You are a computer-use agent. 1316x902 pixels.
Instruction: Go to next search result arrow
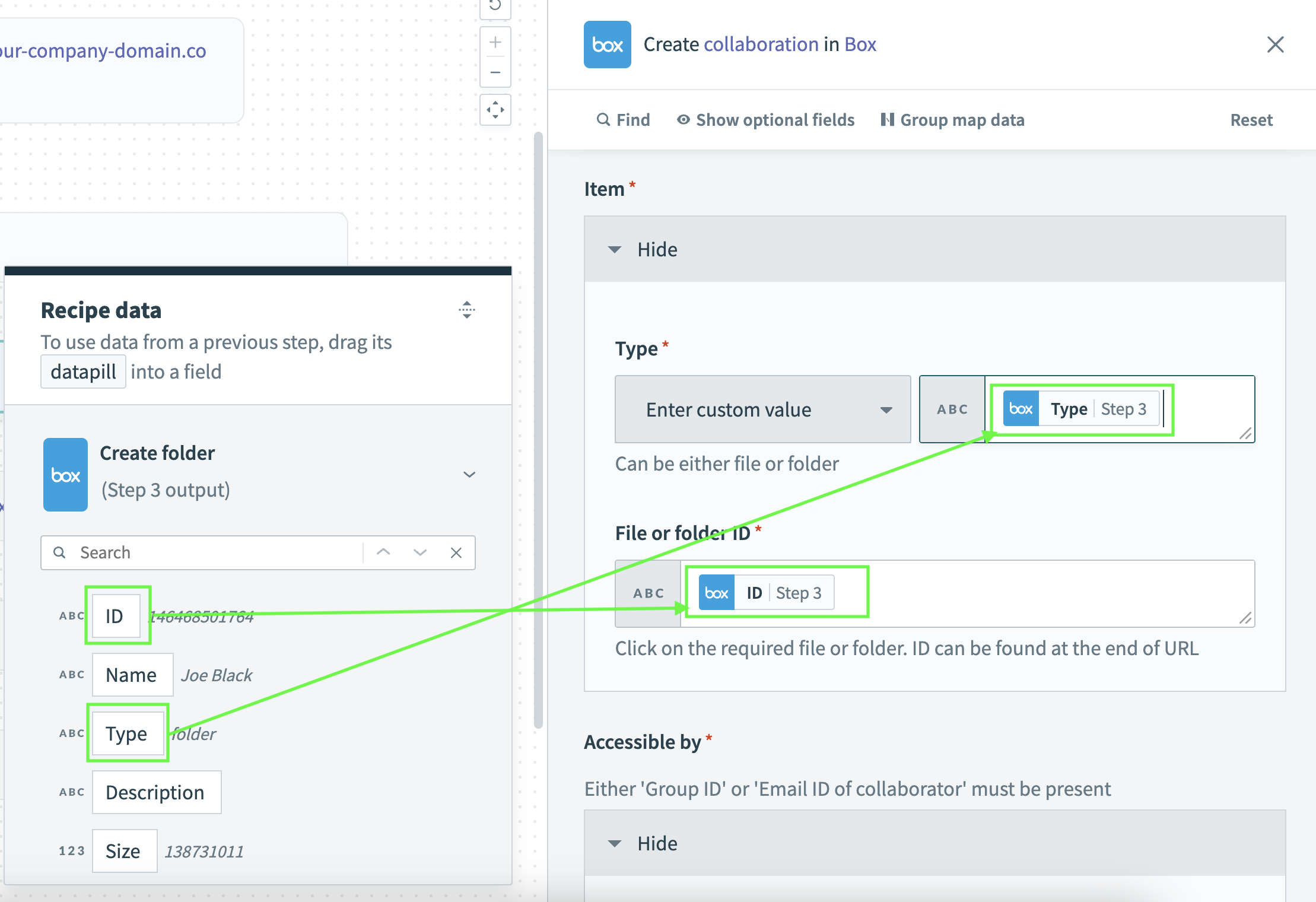coord(420,552)
